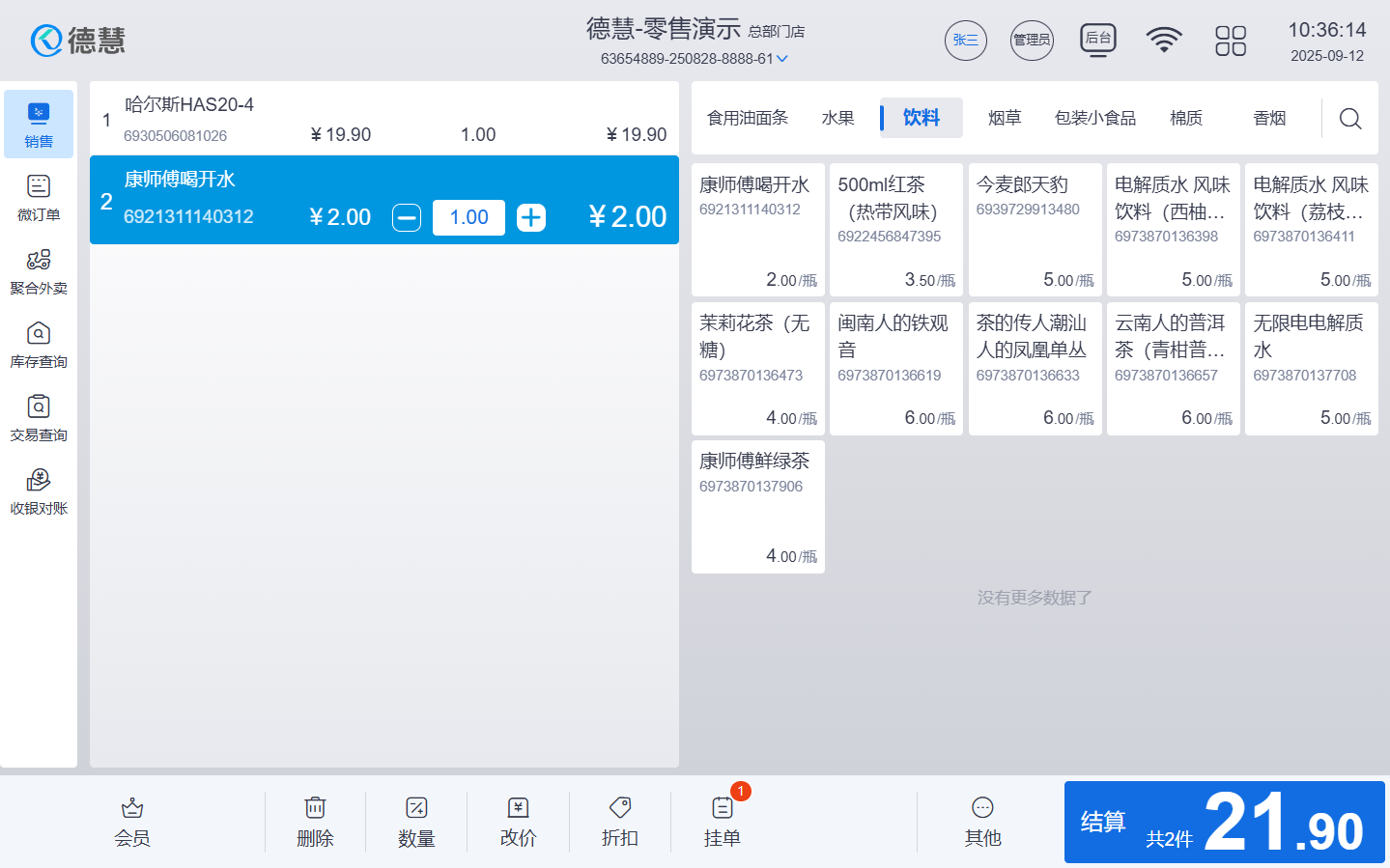Image resolution: width=1390 pixels, height=868 pixels.
Task: Open the 聚合外卖 delivery sidebar icon
Action: (39, 271)
